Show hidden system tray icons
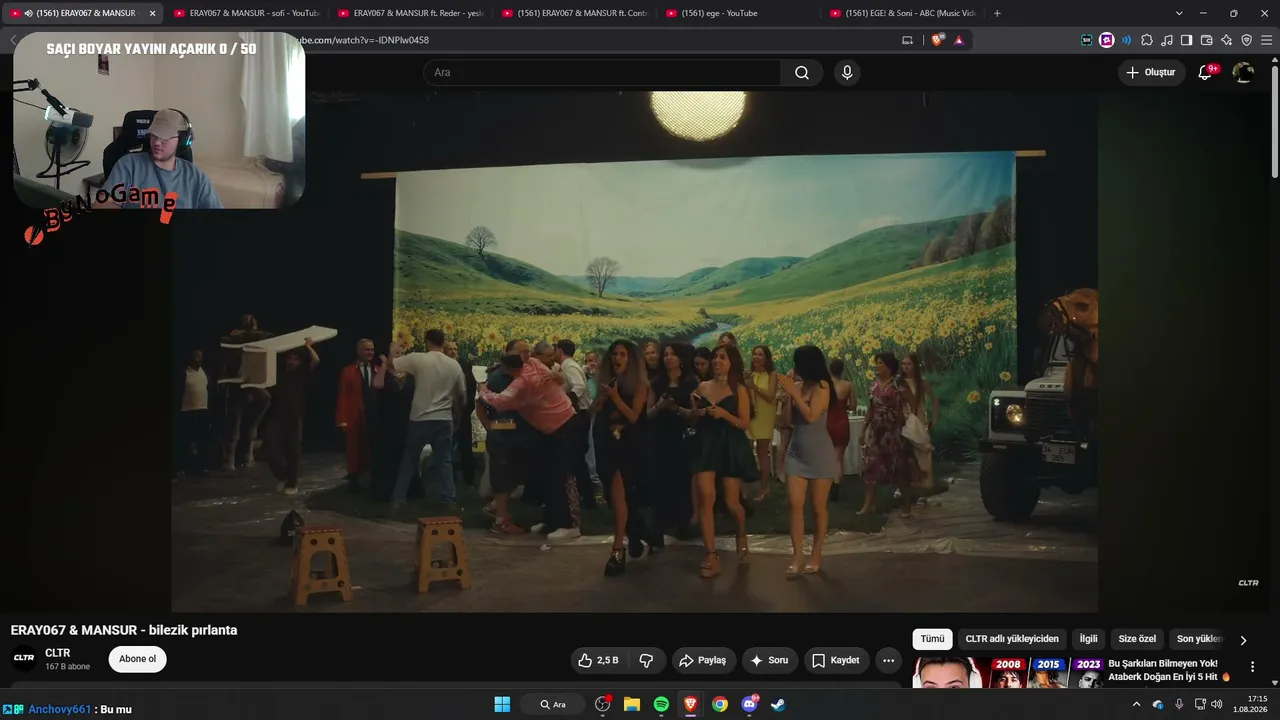 tap(1136, 704)
